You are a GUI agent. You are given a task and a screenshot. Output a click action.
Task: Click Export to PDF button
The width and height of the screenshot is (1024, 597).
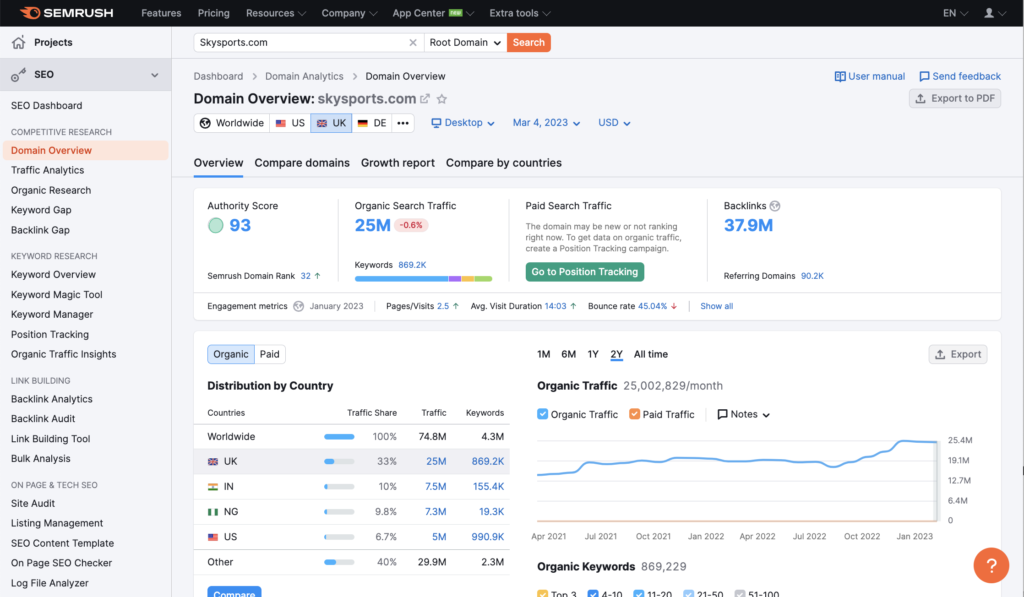point(955,99)
